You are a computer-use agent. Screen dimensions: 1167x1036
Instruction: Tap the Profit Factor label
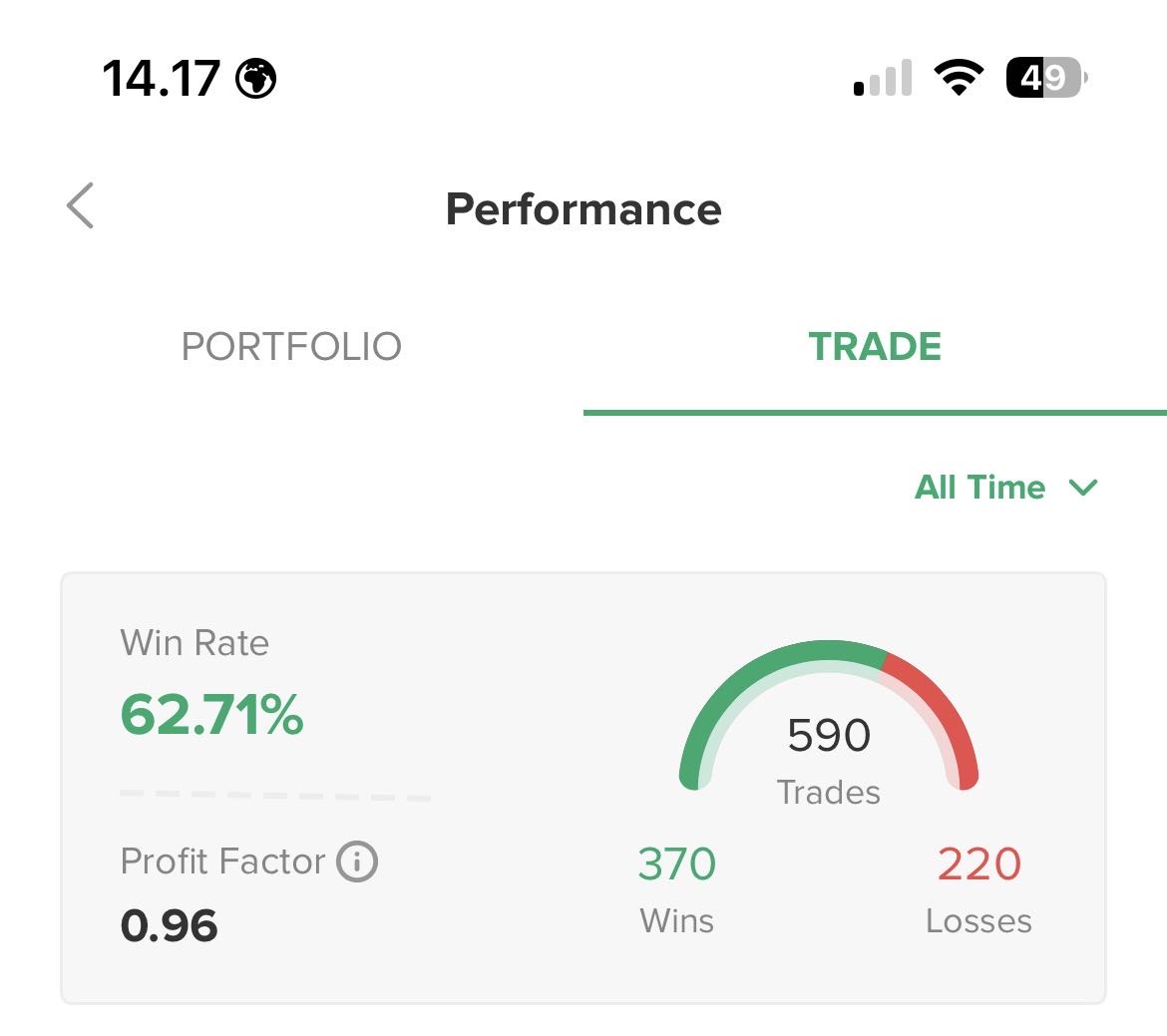click(x=222, y=862)
